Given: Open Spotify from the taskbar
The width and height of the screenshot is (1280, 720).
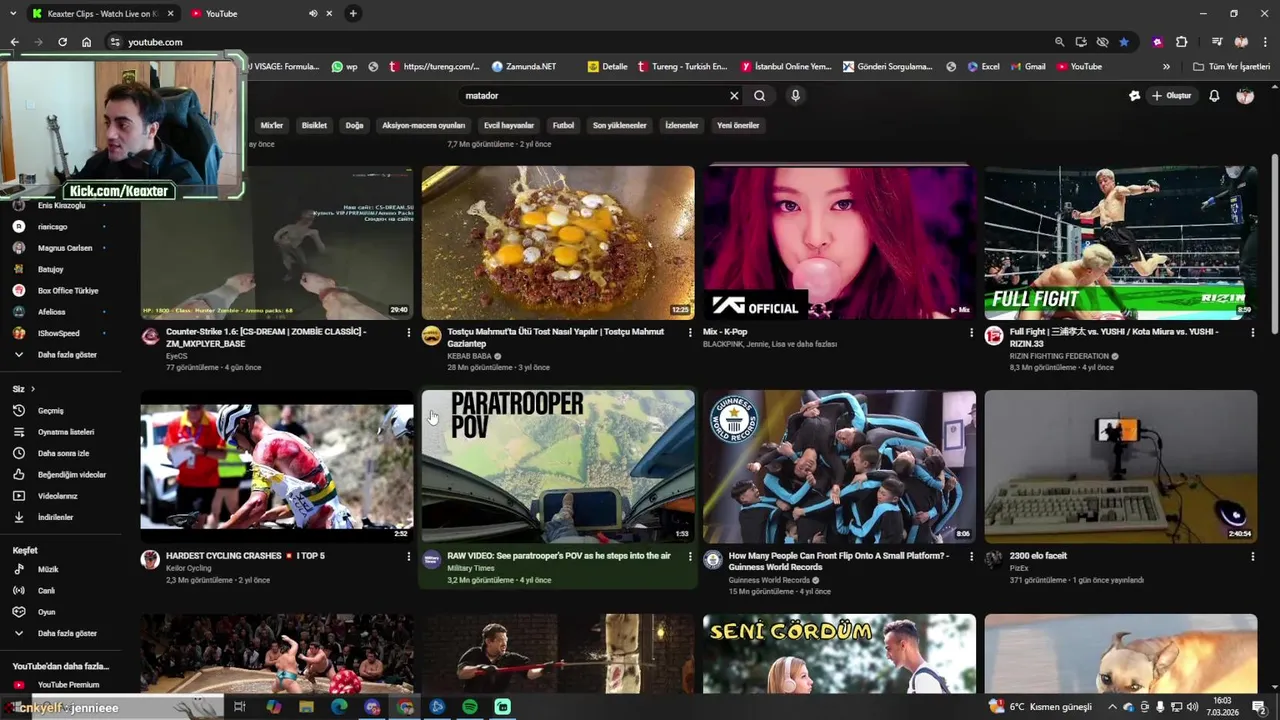Looking at the screenshot, I should pos(470,707).
